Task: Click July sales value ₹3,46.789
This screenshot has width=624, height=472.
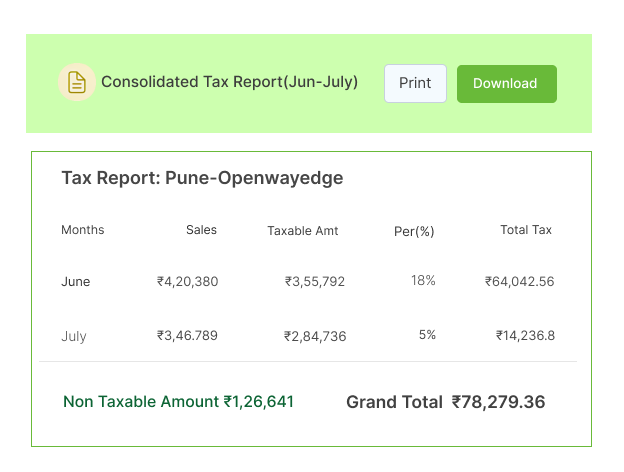Action: point(187,335)
